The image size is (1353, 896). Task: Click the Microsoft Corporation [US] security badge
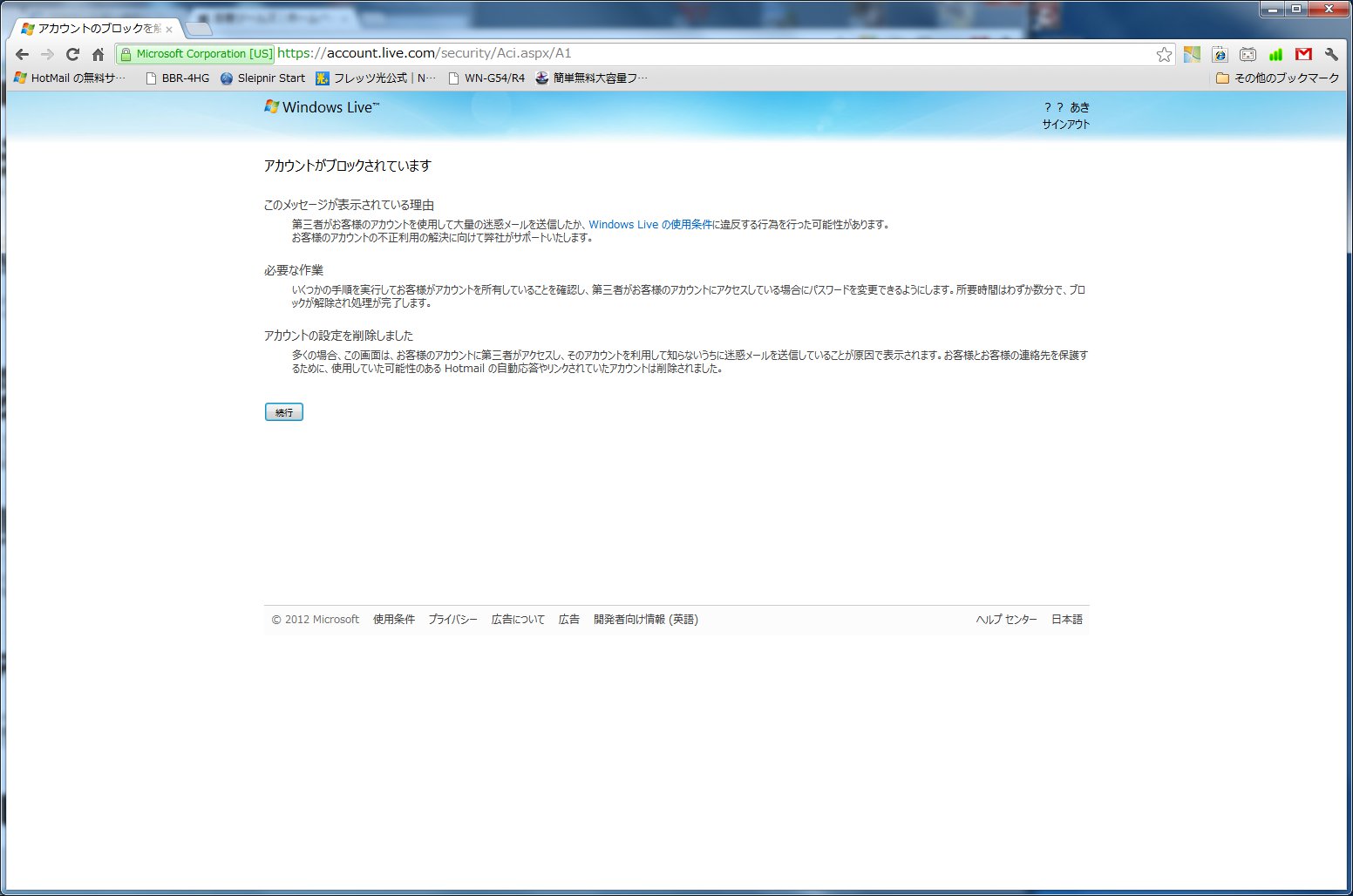[x=196, y=54]
